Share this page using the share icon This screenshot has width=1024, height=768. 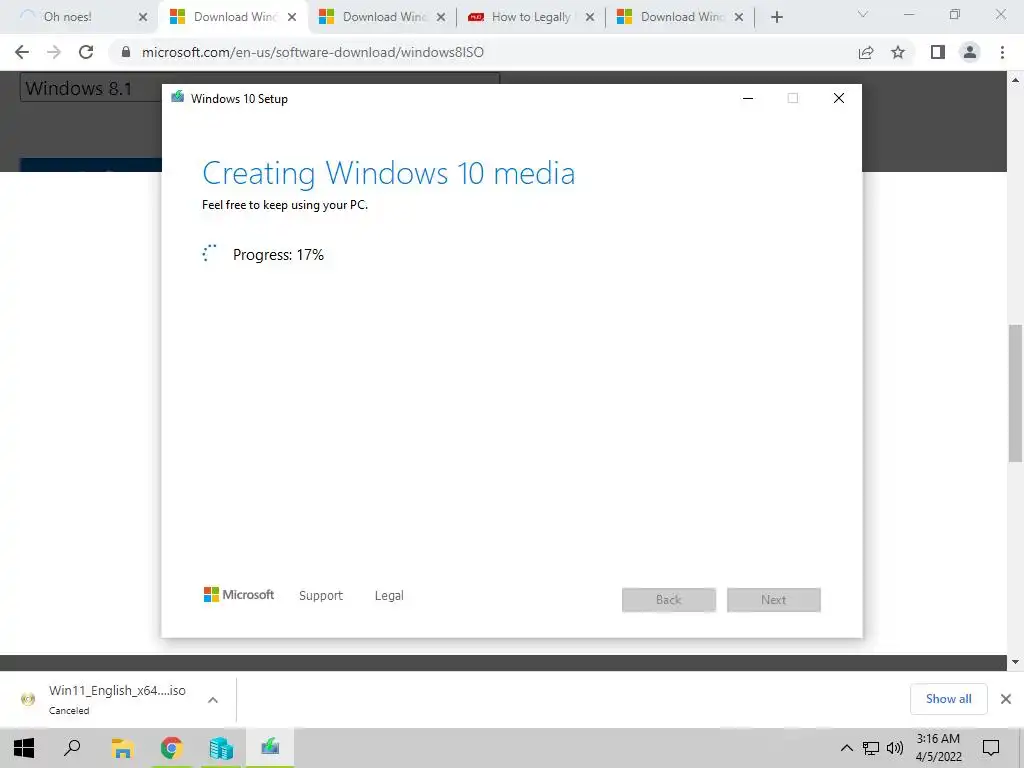(x=866, y=52)
